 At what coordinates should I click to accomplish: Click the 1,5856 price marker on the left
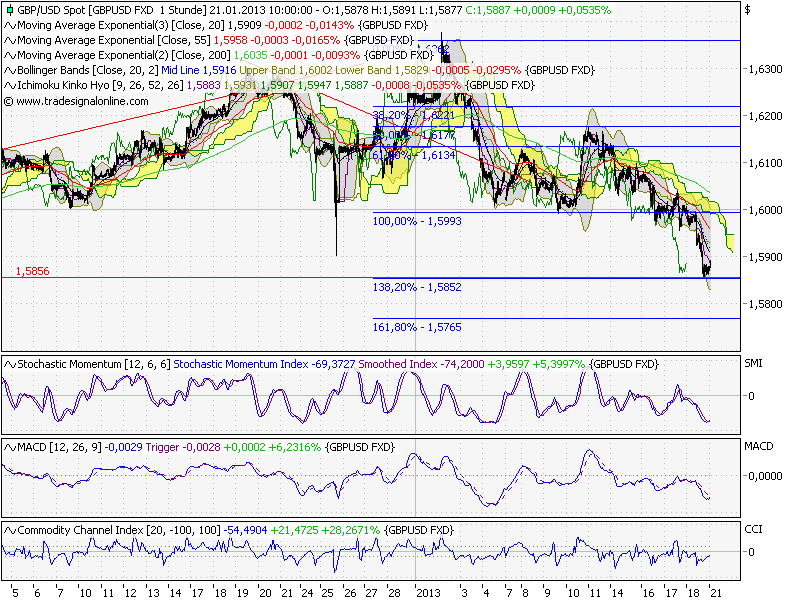click(30, 272)
